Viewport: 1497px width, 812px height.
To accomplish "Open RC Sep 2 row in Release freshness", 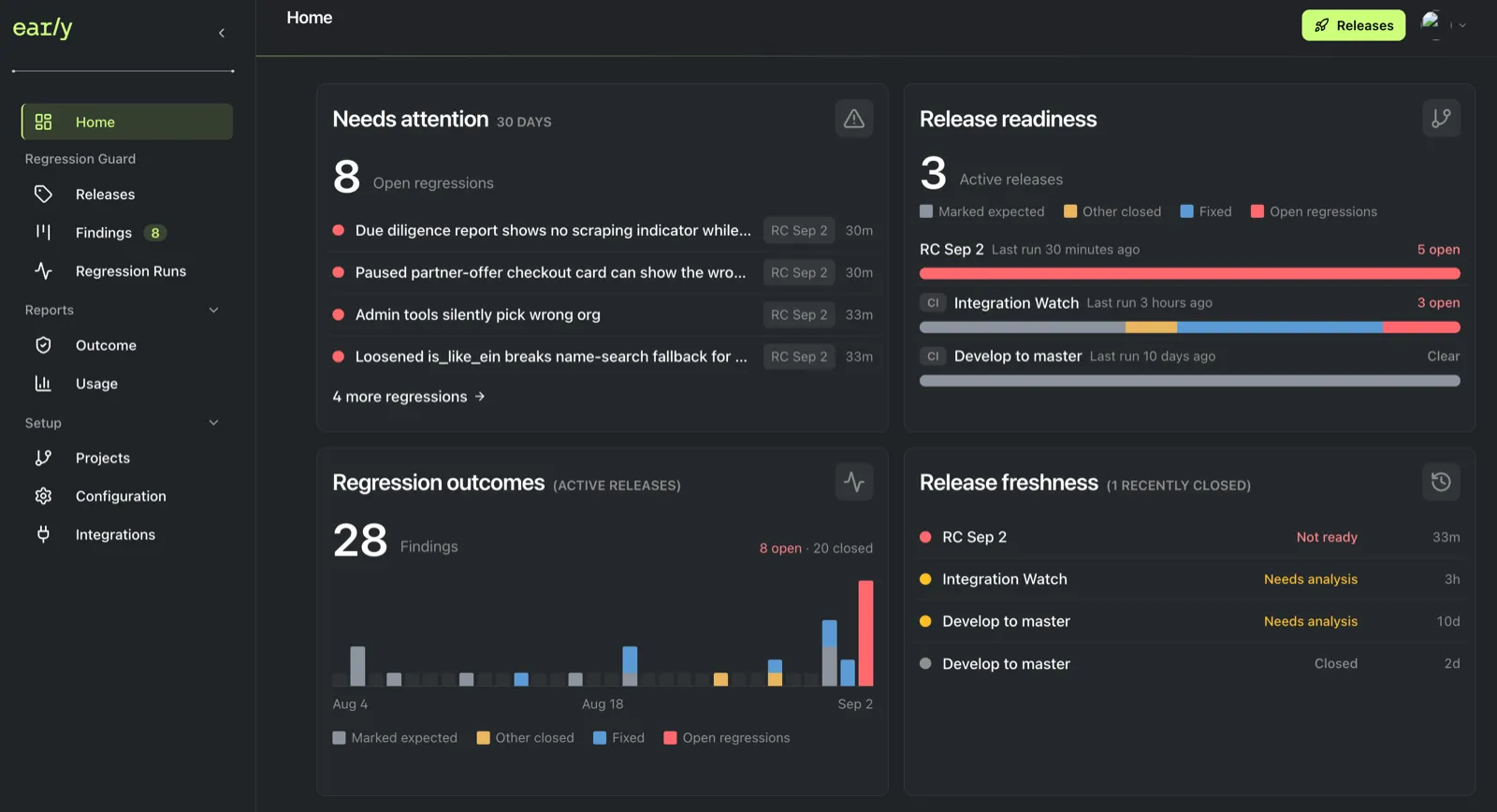I will coord(1189,537).
